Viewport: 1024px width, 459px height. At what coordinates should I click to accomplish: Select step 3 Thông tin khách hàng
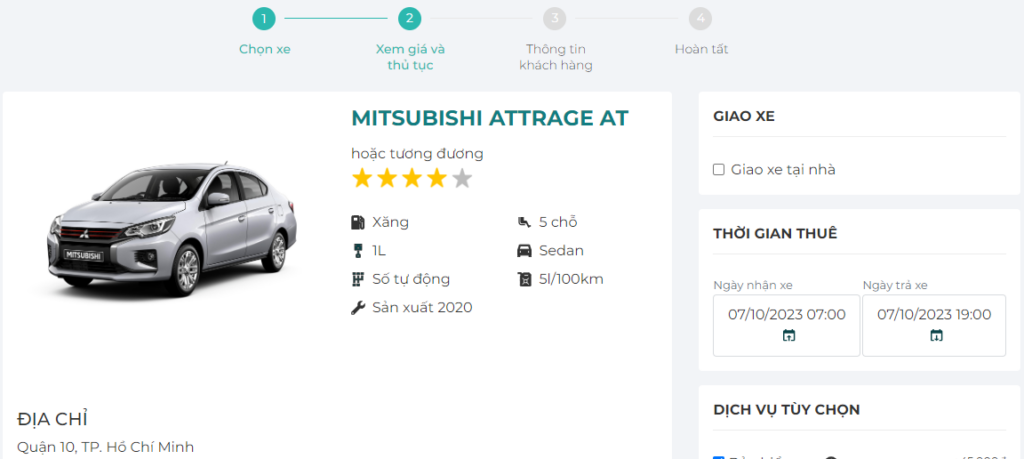555,18
